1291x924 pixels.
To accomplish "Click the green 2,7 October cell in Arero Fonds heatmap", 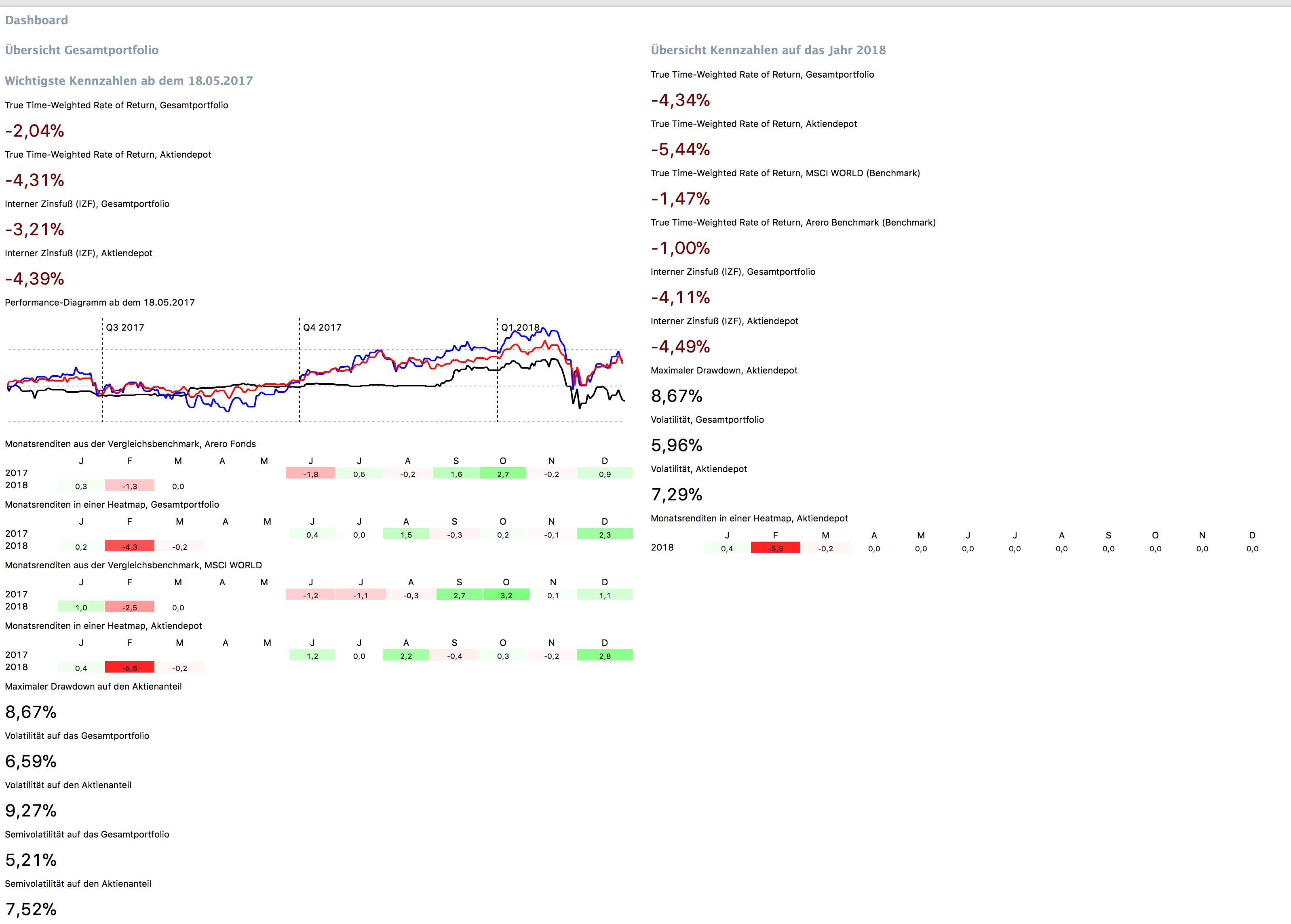I will (503, 474).
